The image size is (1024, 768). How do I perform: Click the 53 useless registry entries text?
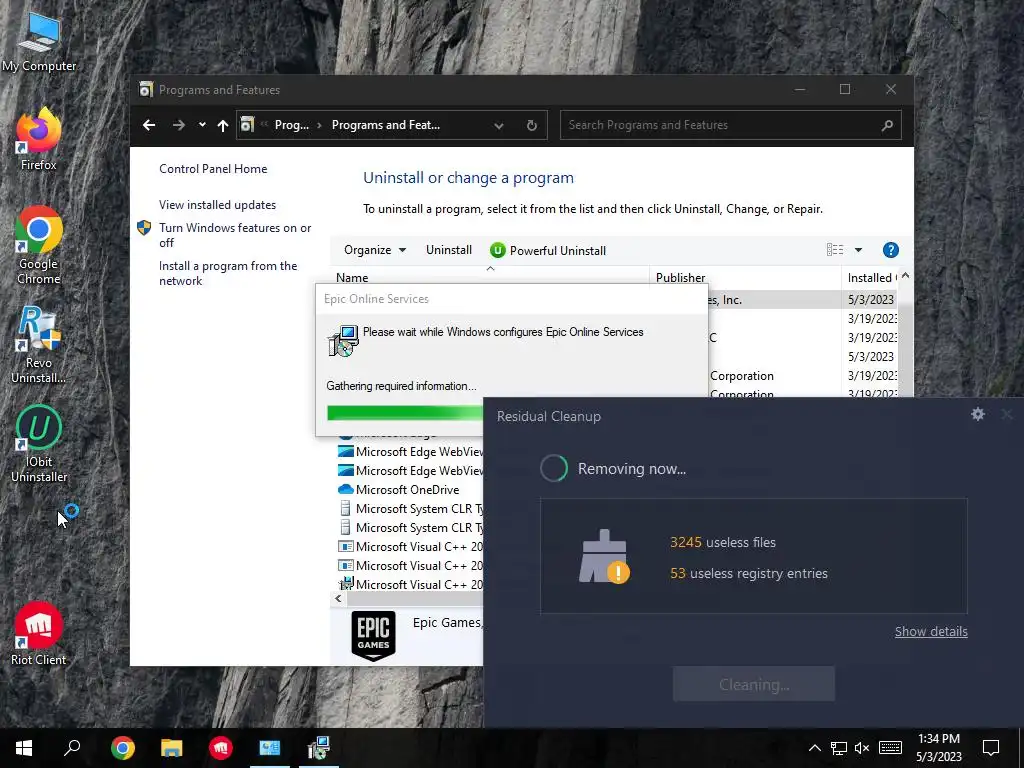pyautogui.click(x=748, y=573)
